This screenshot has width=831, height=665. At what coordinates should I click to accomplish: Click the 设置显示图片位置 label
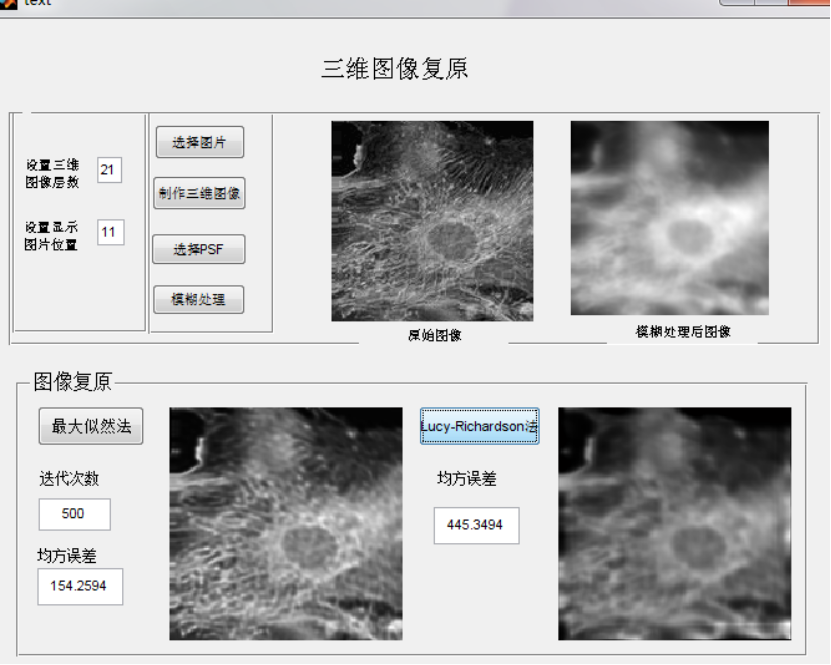tap(51, 236)
